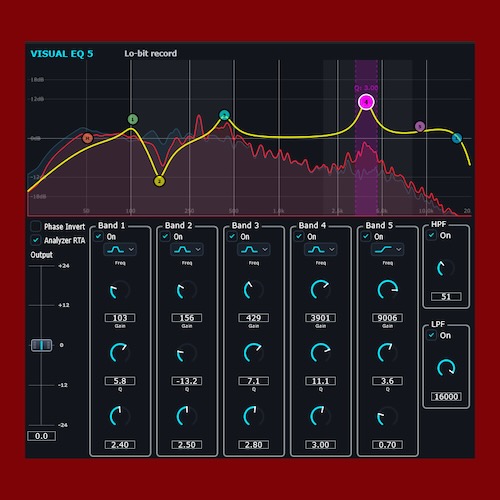
Task: Select the yellow band 2 node on the curve
Action: (159, 181)
